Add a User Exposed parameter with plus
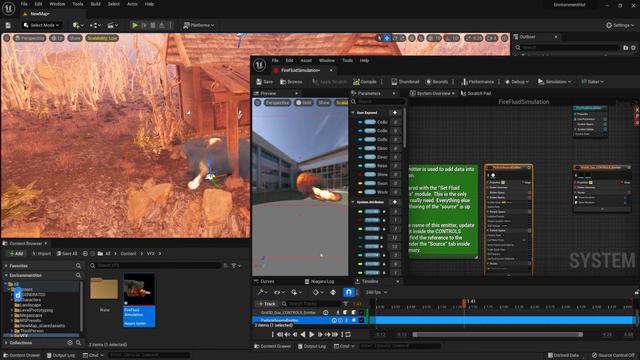Viewport: 640px width, 360px height. pos(395,113)
